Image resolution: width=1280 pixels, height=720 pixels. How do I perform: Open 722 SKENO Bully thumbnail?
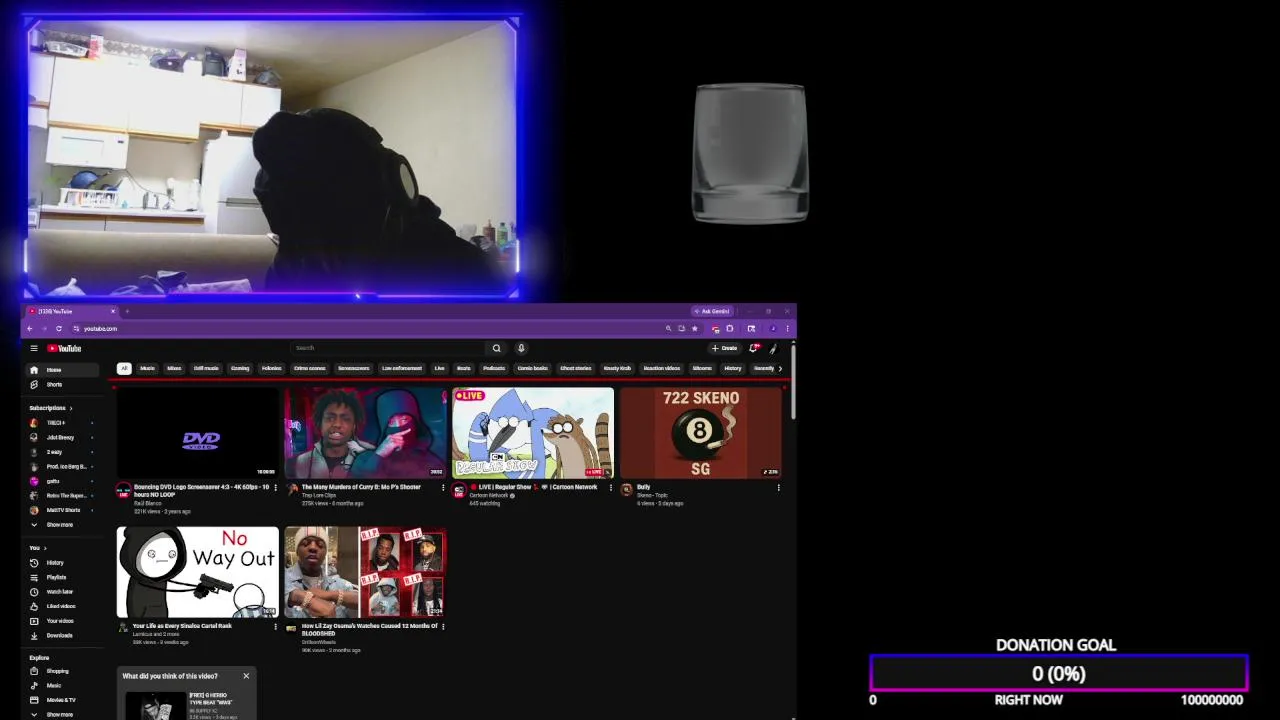point(700,433)
